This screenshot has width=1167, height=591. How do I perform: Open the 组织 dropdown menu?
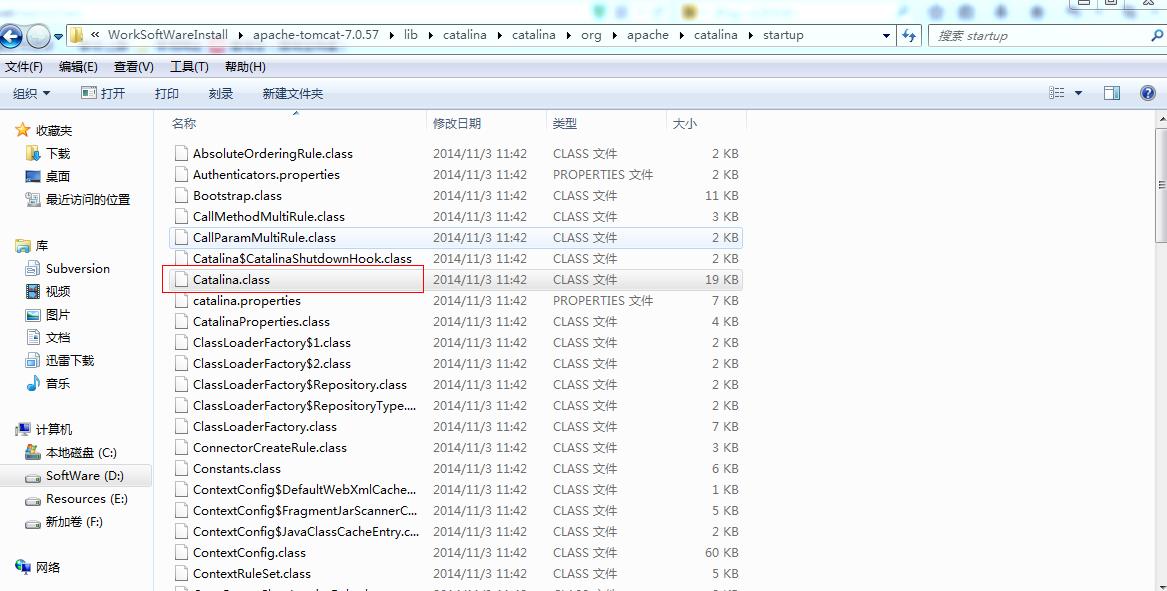(x=31, y=93)
